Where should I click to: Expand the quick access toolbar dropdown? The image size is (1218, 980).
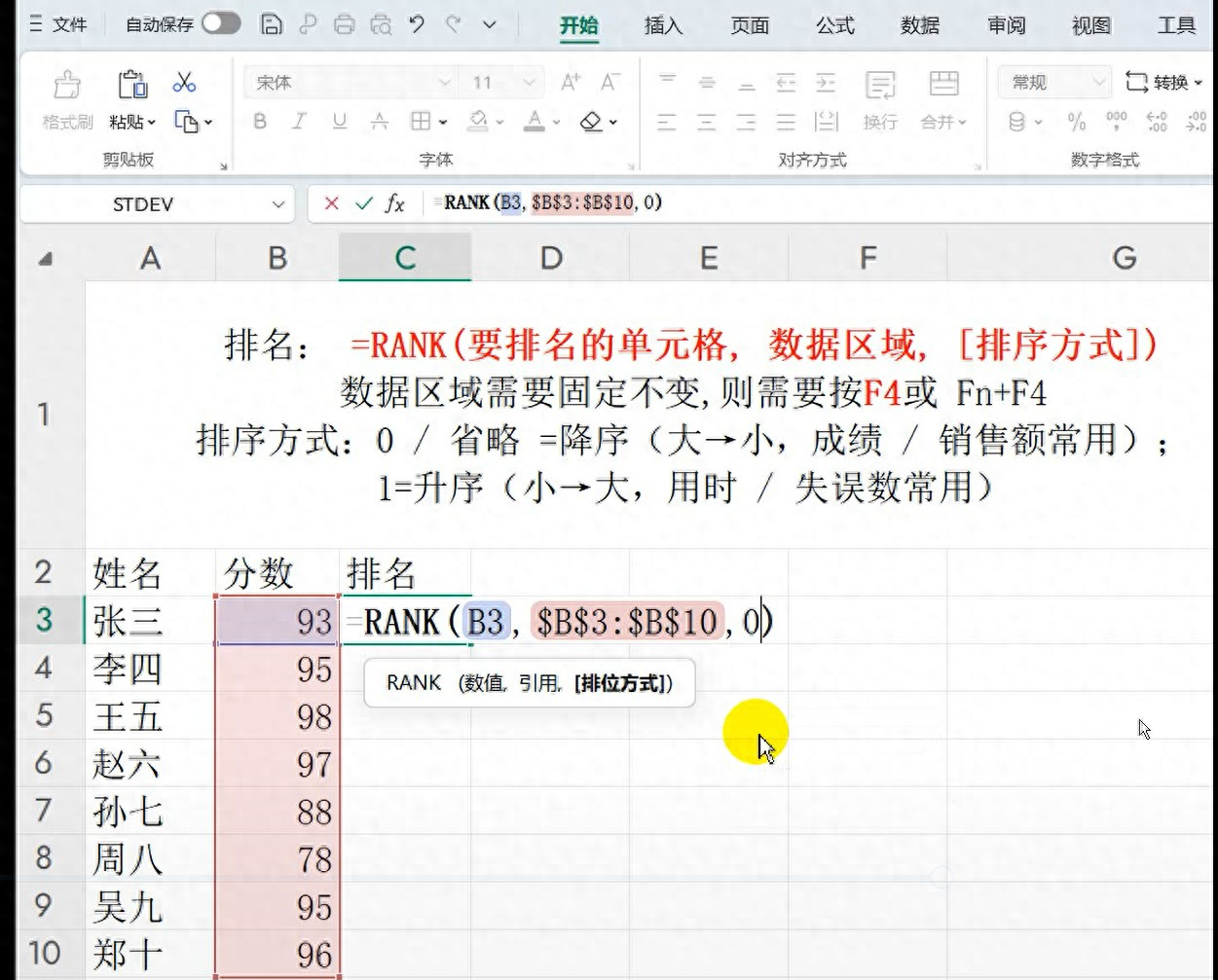pos(490,24)
